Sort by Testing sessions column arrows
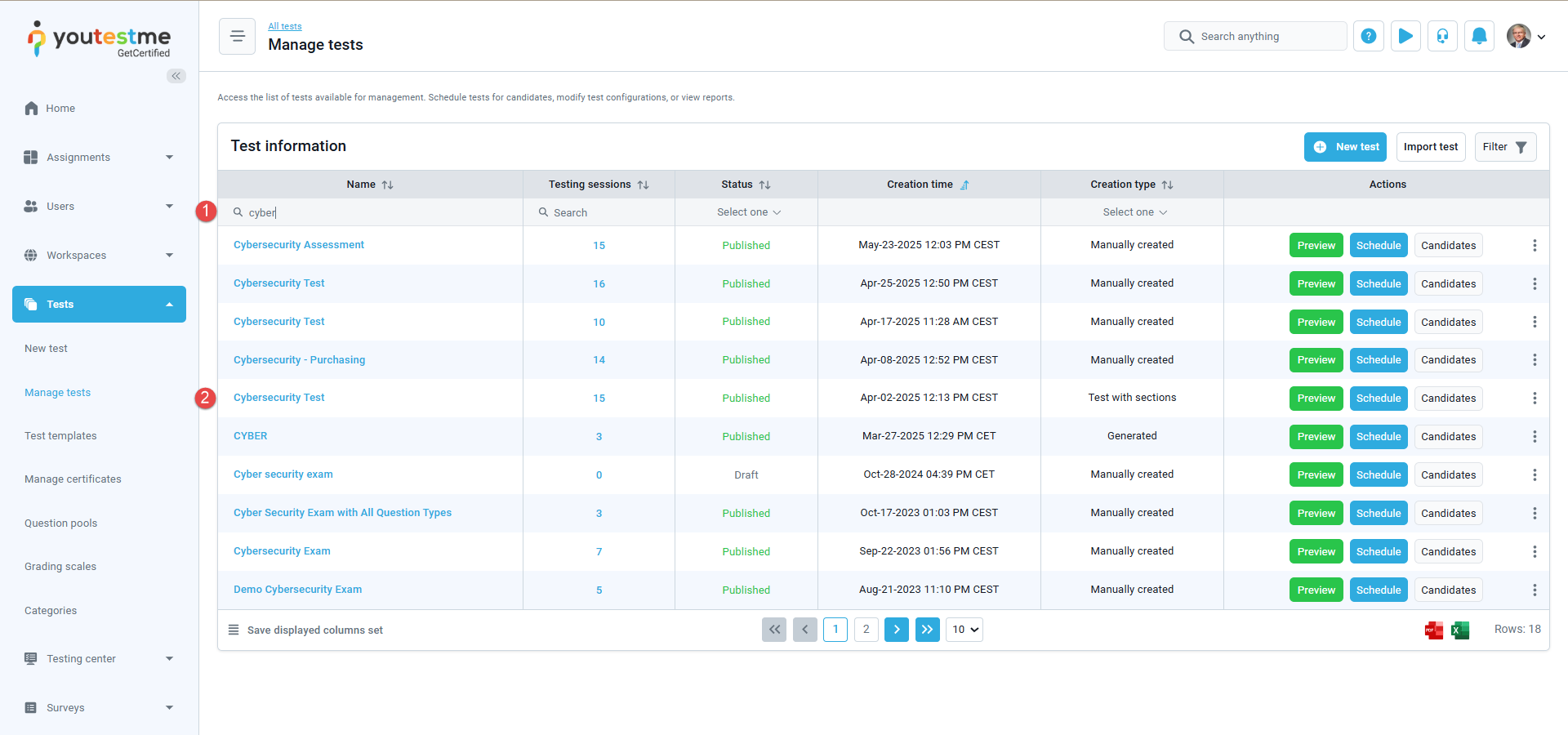This screenshot has width=1568, height=735. pyautogui.click(x=644, y=185)
